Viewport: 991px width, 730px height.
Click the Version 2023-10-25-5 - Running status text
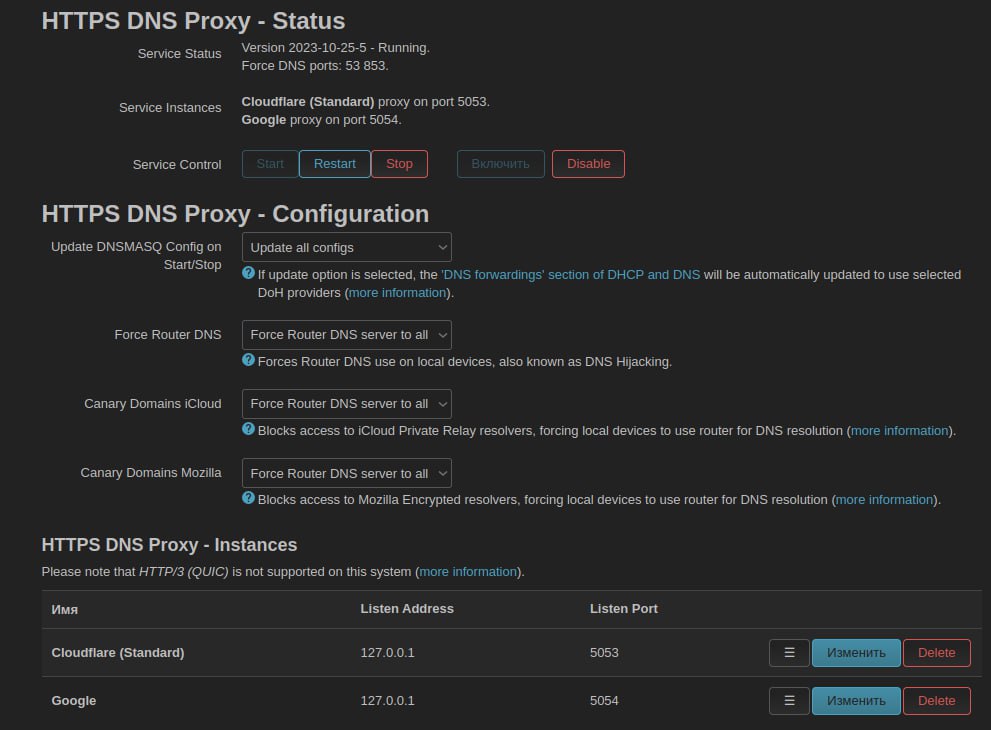point(336,47)
